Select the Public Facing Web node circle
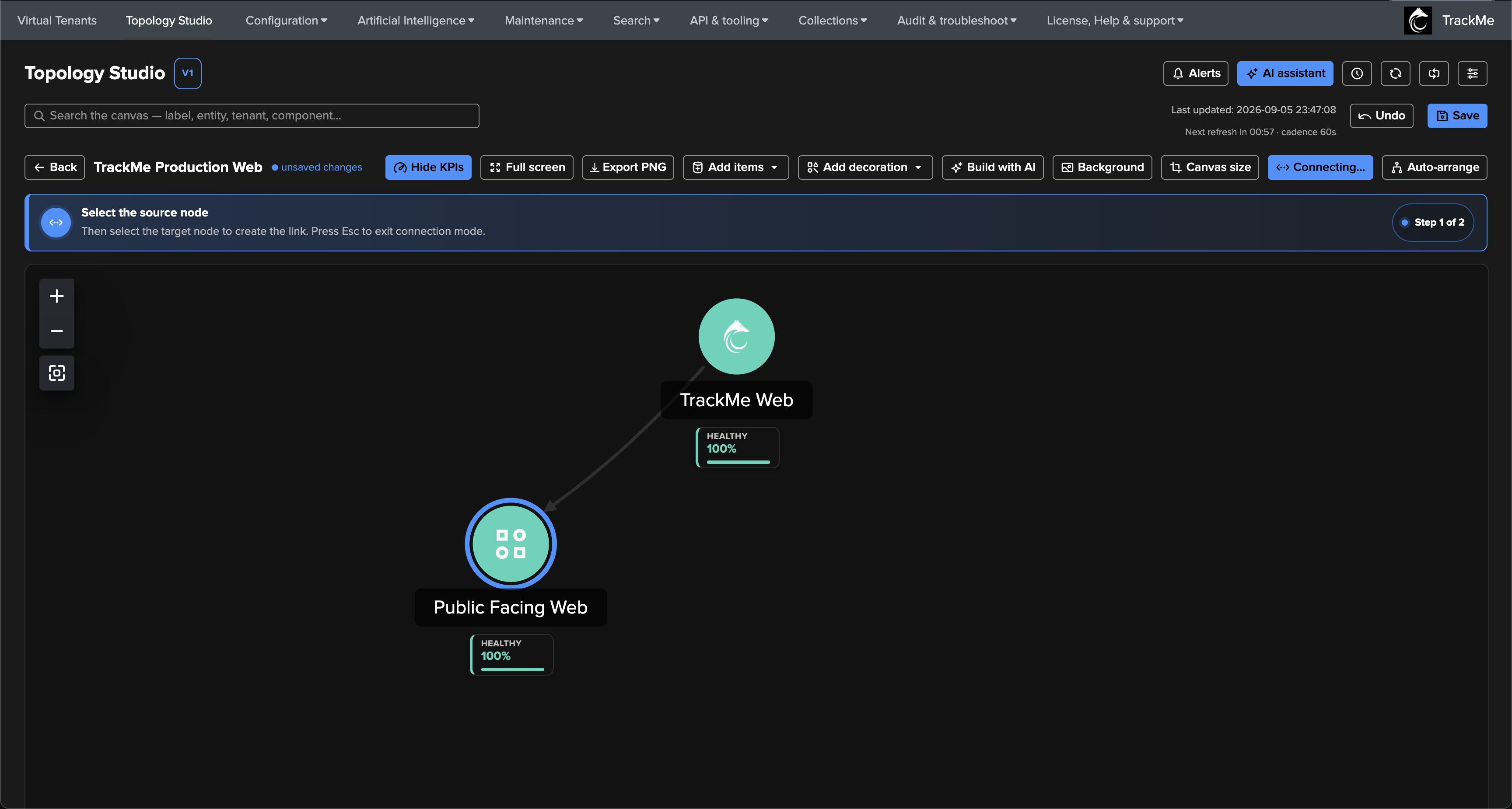 pyautogui.click(x=511, y=544)
